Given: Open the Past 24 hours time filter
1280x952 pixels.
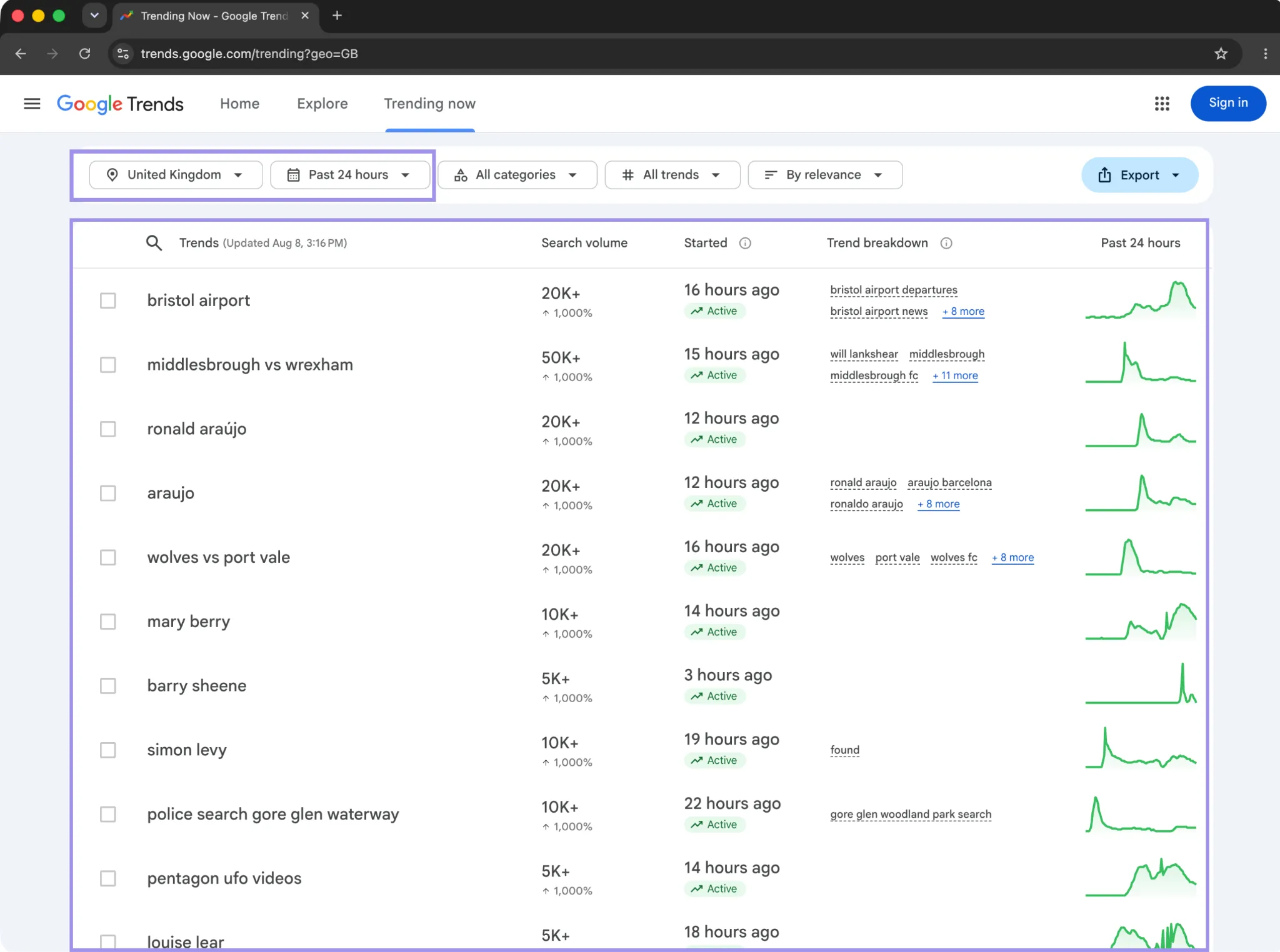Looking at the screenshot, I should pyautogui.click(x=350, y=175).
